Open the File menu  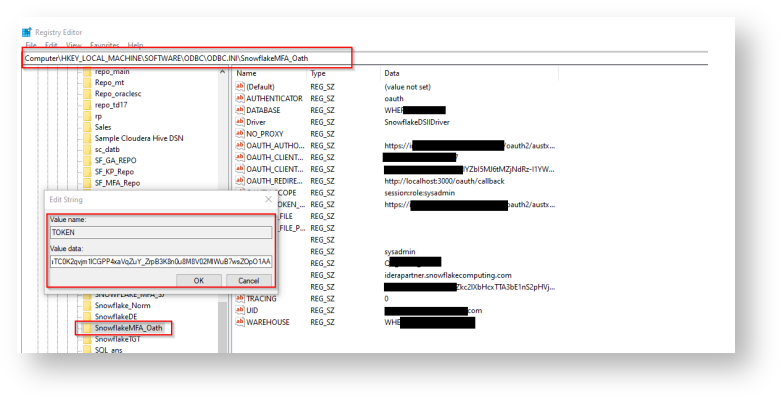[30, 45]
